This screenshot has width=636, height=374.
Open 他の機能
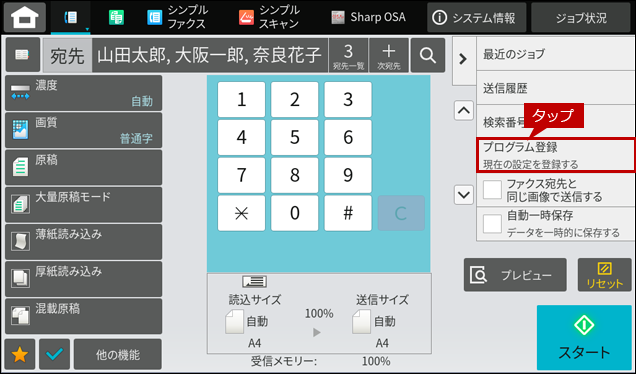[x=118, y=355]
